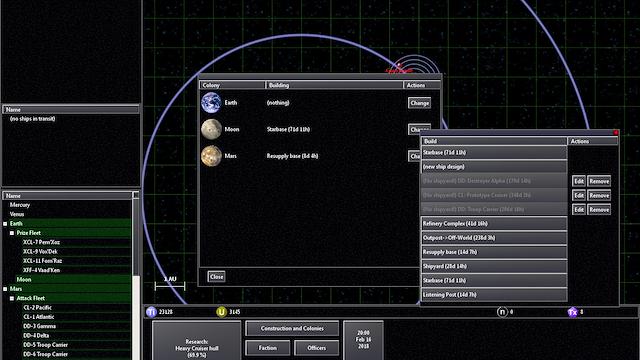This screenshot has height=360, width=640.
Task: Remove the DD: Destroyer Alpha design
Action: click(599, 181)
